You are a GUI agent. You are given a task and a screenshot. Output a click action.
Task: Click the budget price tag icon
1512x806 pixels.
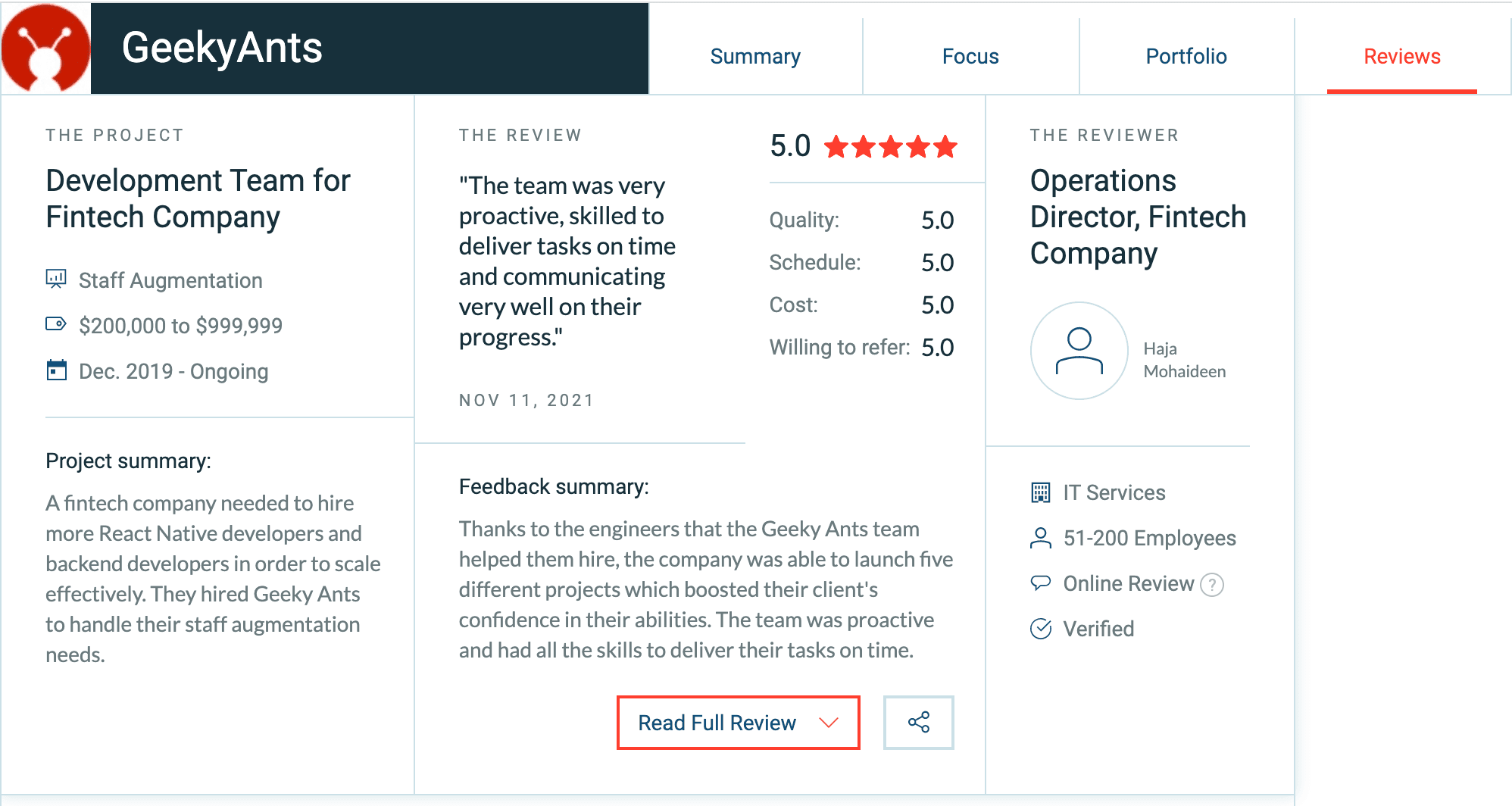[56, 324]
